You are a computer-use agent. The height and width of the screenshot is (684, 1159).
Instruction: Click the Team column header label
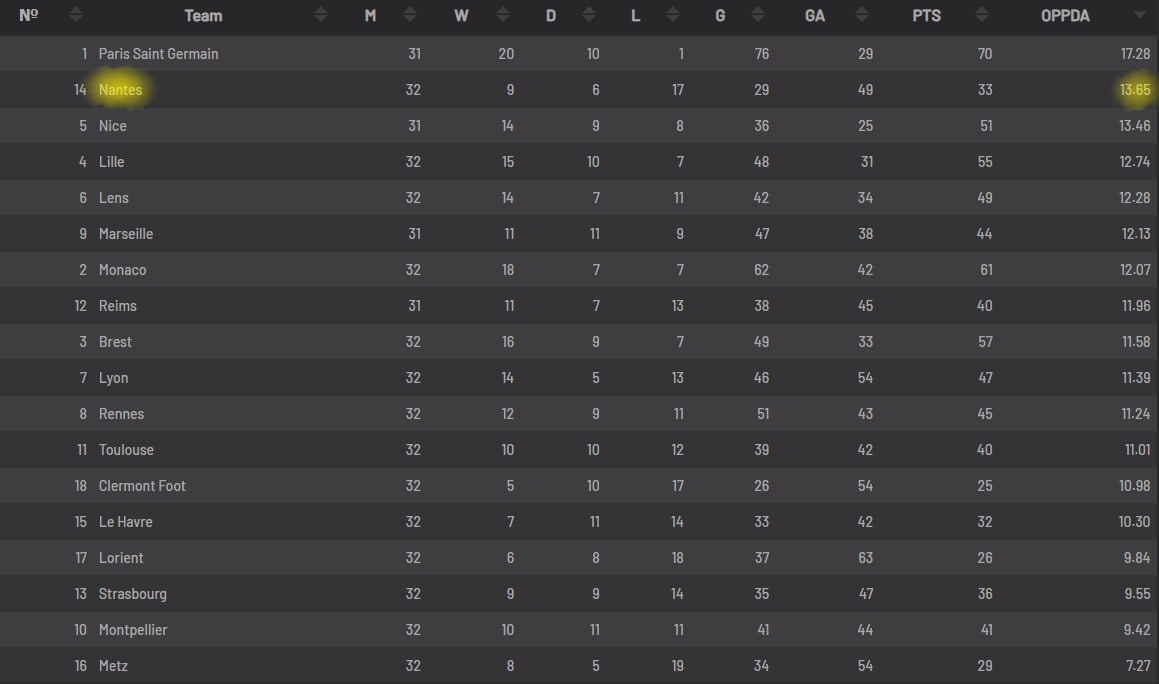tap(203, 16)
